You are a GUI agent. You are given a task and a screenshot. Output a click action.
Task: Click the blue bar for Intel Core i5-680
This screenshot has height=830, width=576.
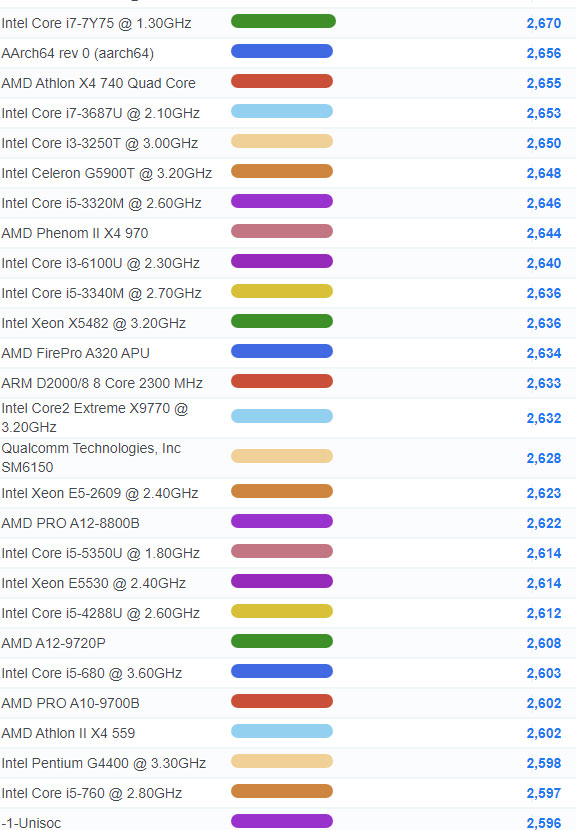click(282, 671)
